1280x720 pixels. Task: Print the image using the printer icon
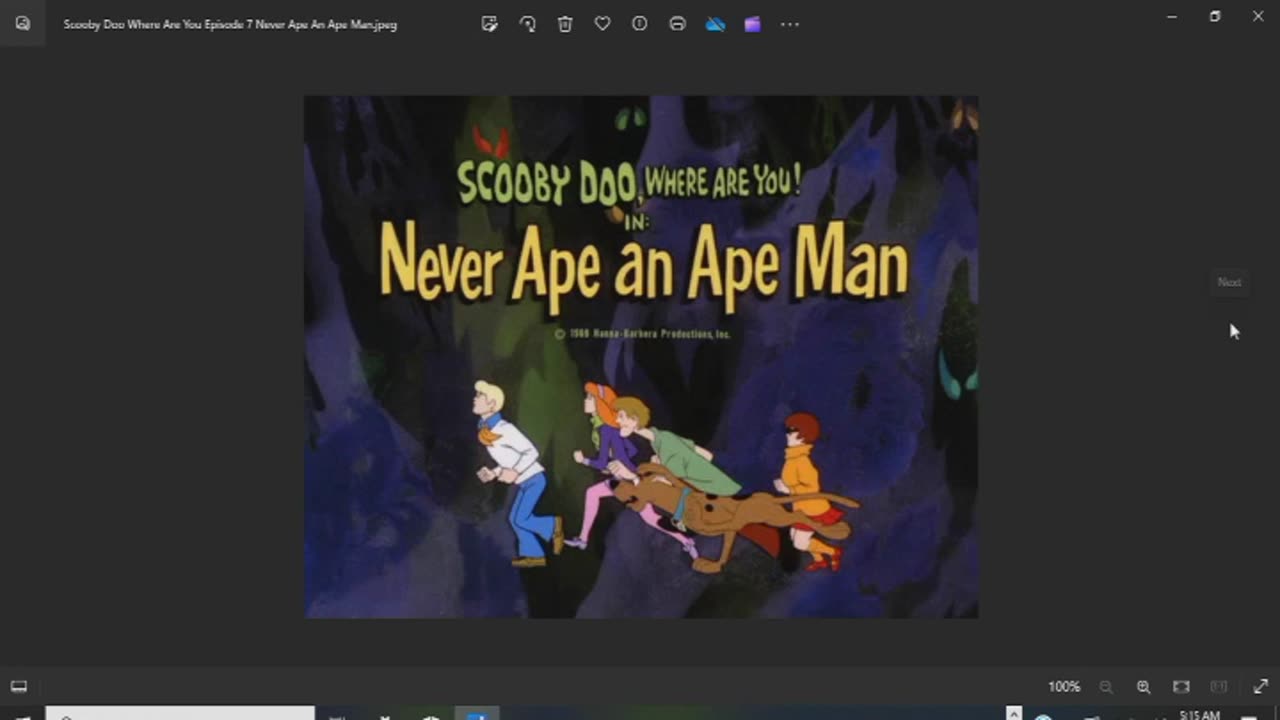[x=677, y=24]
